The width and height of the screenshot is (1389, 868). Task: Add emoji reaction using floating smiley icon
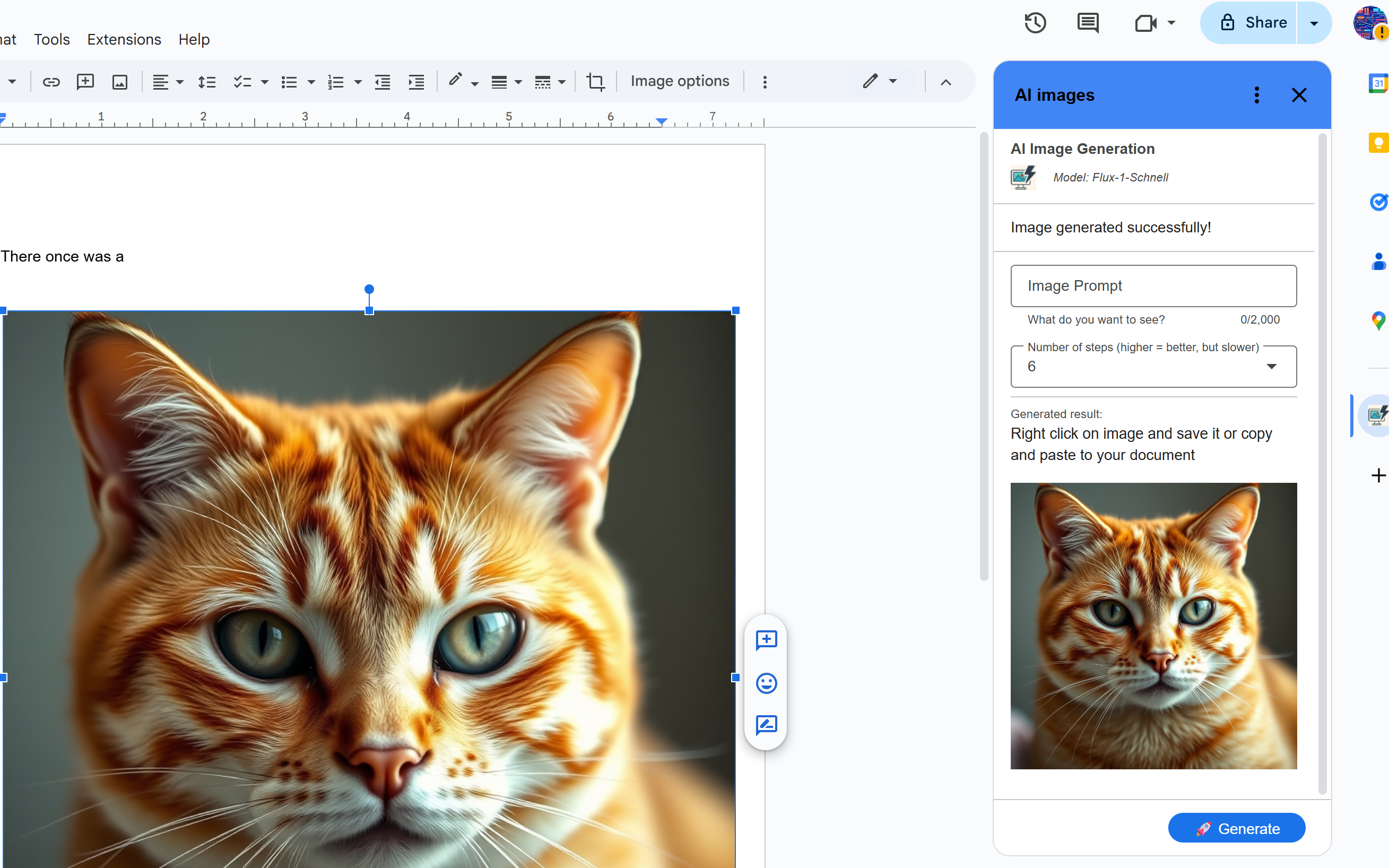tap(767, 683)
